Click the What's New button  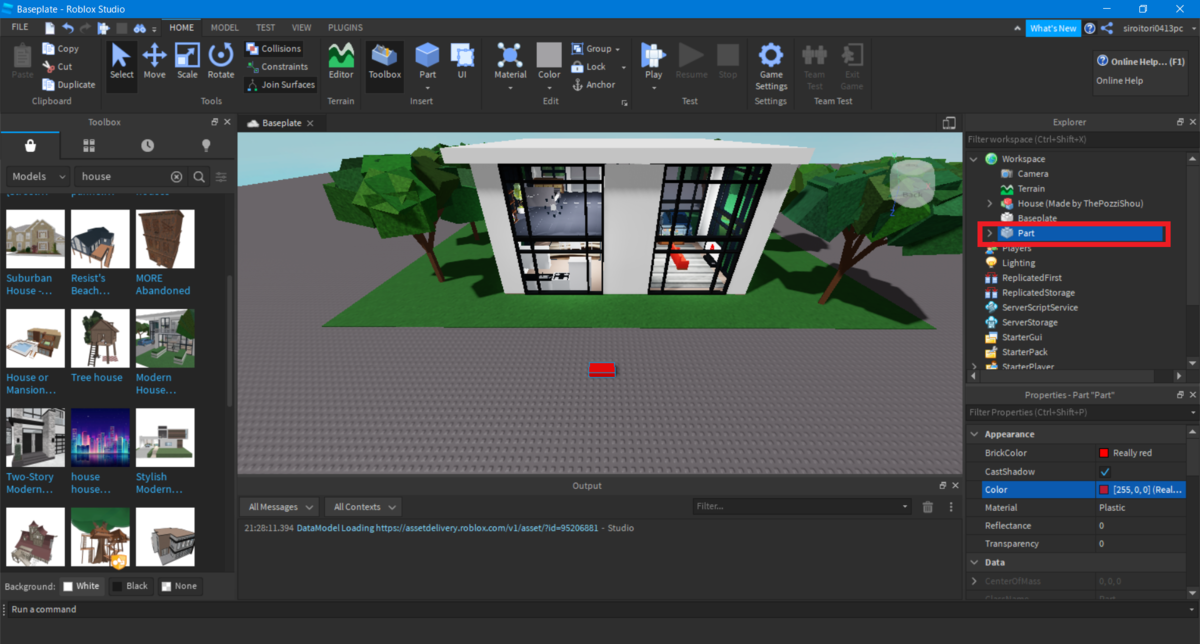[x=1053, y=28]
